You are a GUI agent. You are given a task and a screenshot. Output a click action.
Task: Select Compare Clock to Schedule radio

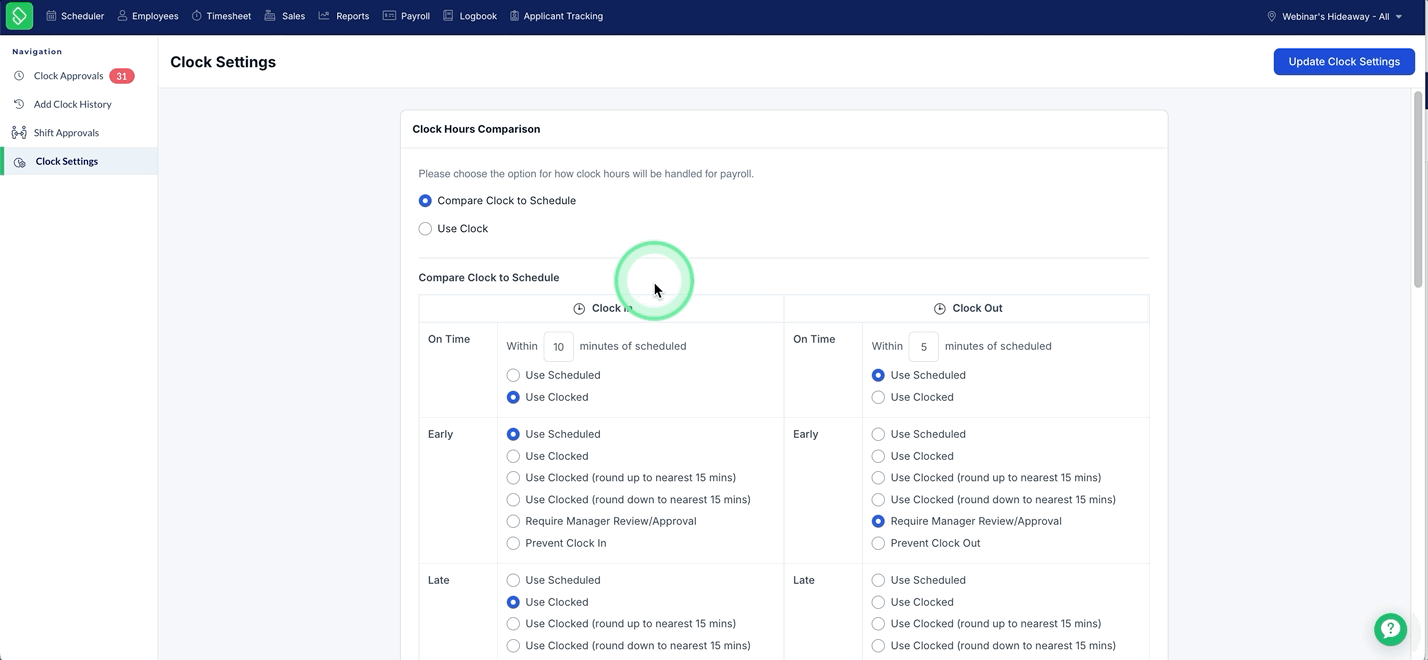pos(425,201)
